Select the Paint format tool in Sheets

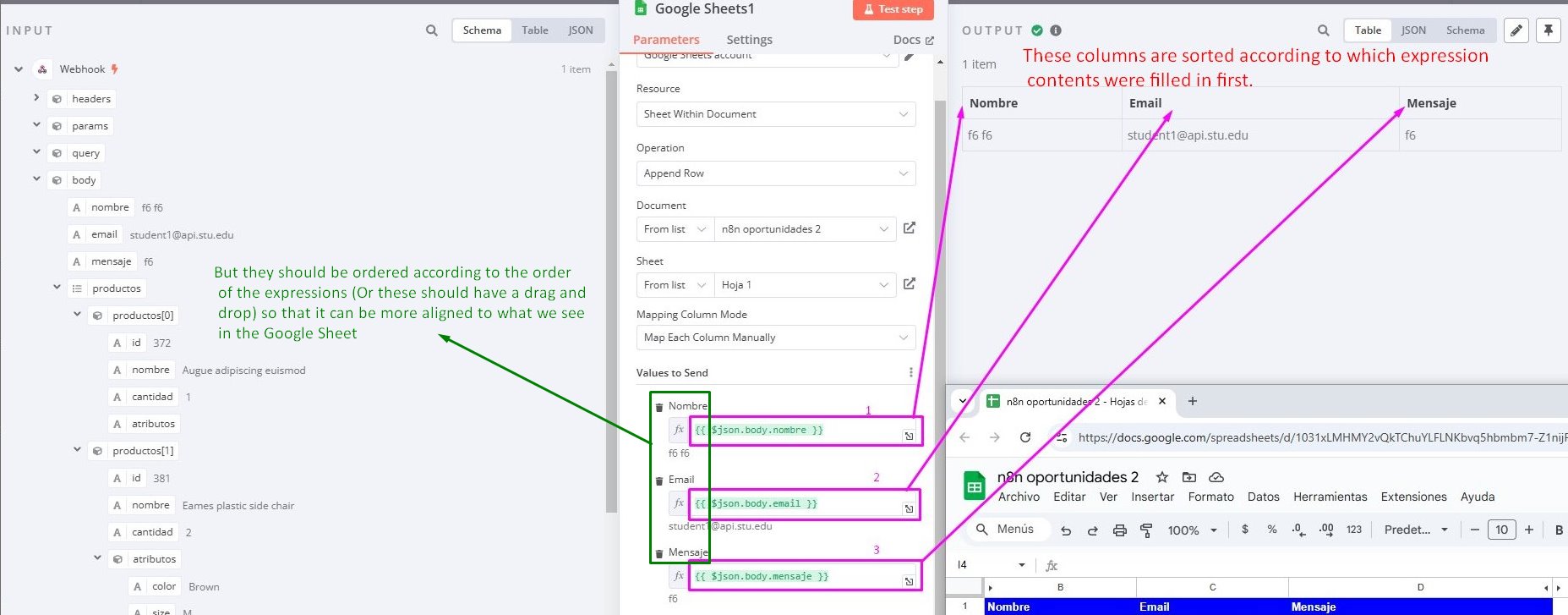(x=1146, y=530)
